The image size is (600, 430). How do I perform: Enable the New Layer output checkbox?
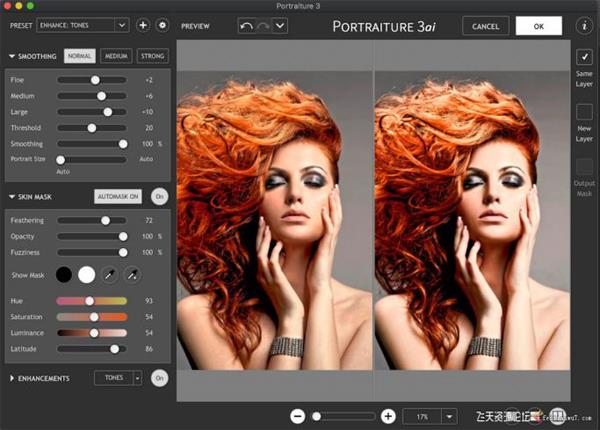pyautogui.click(x=585, y=112)
